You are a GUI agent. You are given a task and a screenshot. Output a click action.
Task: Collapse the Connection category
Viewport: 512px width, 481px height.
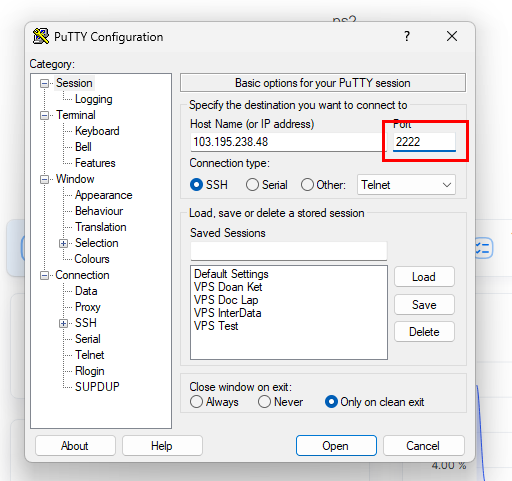(x=44, y=275)
